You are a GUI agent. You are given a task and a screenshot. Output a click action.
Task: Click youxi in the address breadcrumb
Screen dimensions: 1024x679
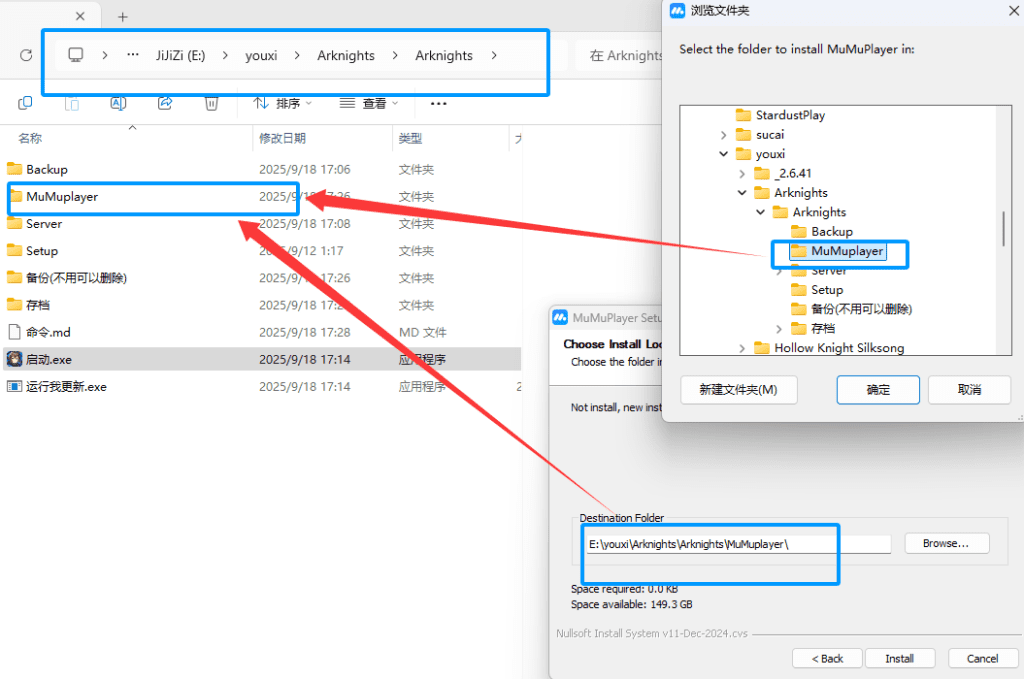261,55
